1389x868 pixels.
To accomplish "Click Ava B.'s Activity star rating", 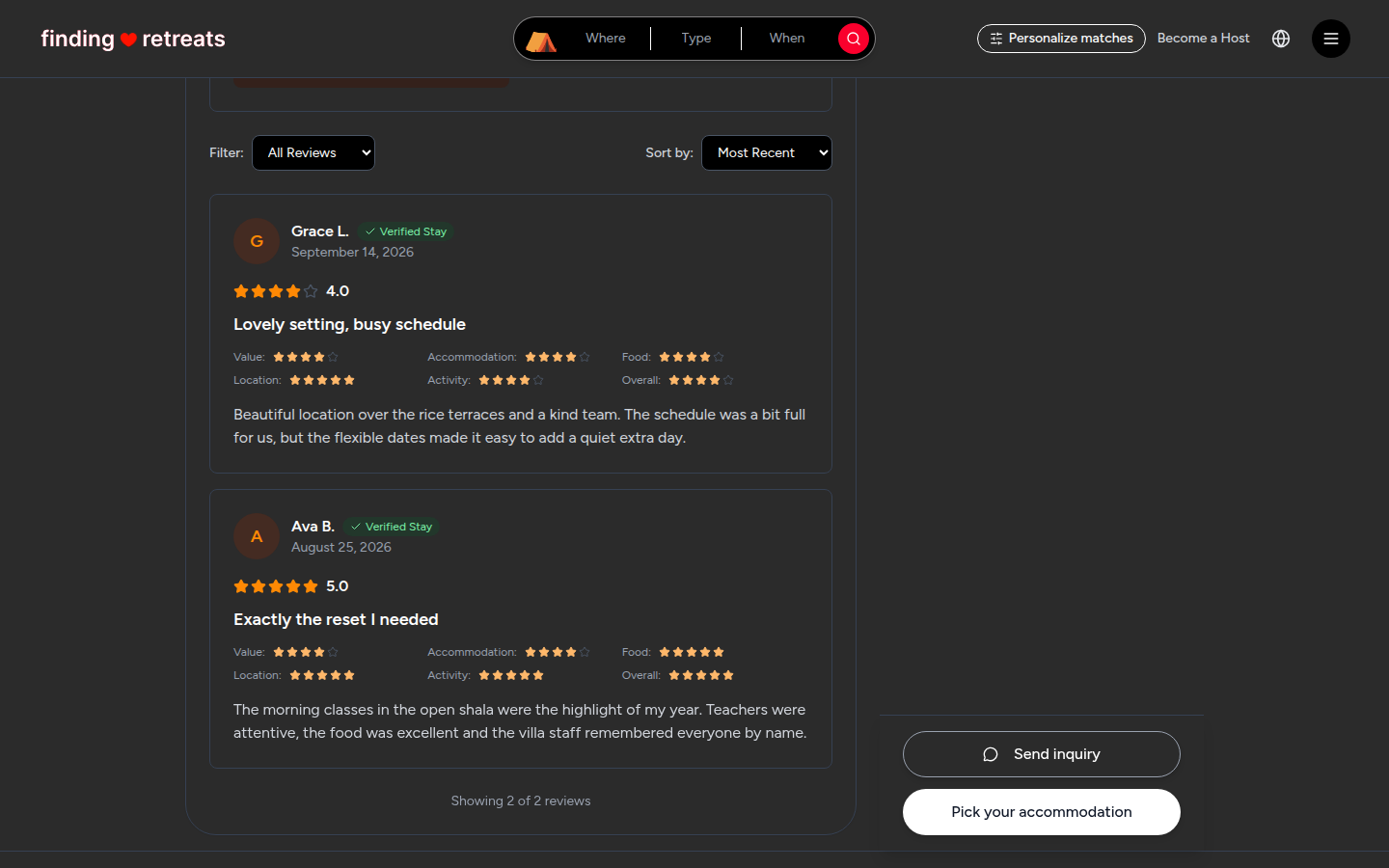I will (511, 675).
